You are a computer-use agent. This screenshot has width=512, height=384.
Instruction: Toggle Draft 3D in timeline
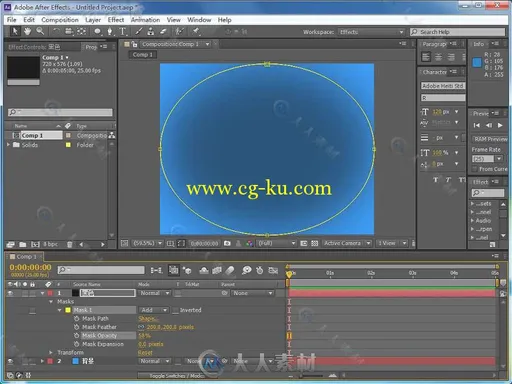pyautogui.click(x=187, y=270)
